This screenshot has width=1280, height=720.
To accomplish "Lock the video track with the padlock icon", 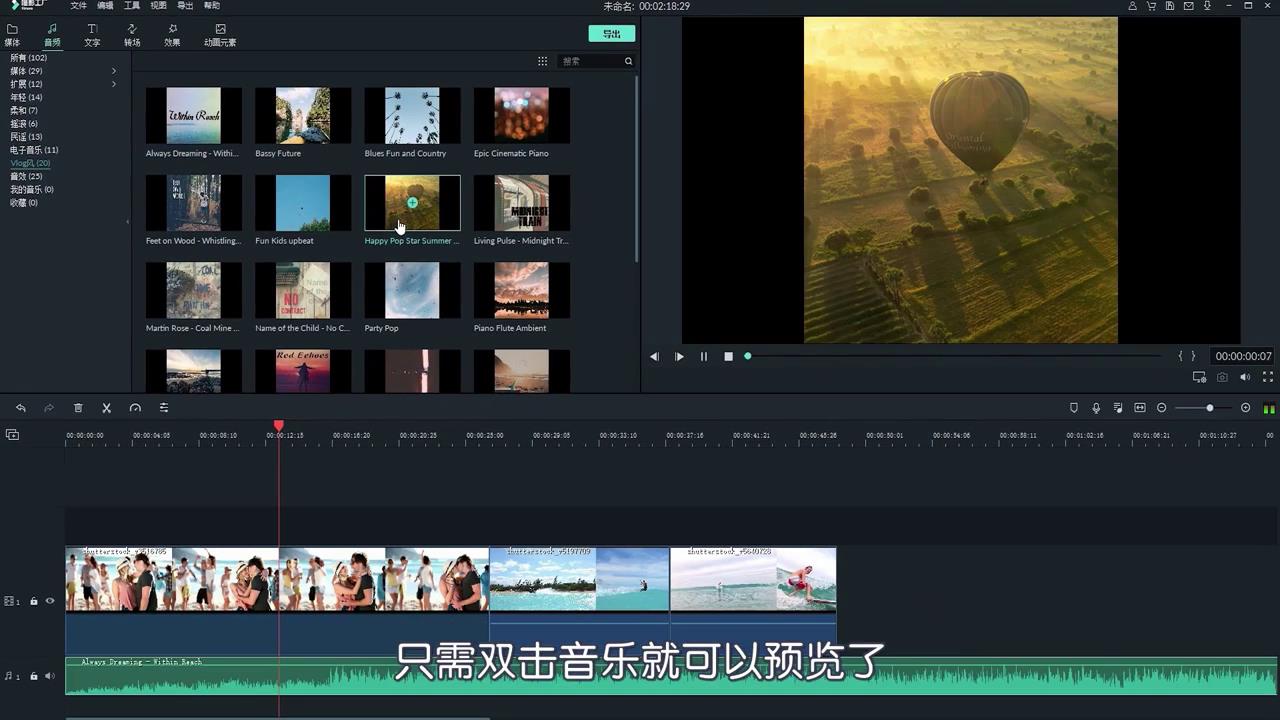I will coord(35,601).
